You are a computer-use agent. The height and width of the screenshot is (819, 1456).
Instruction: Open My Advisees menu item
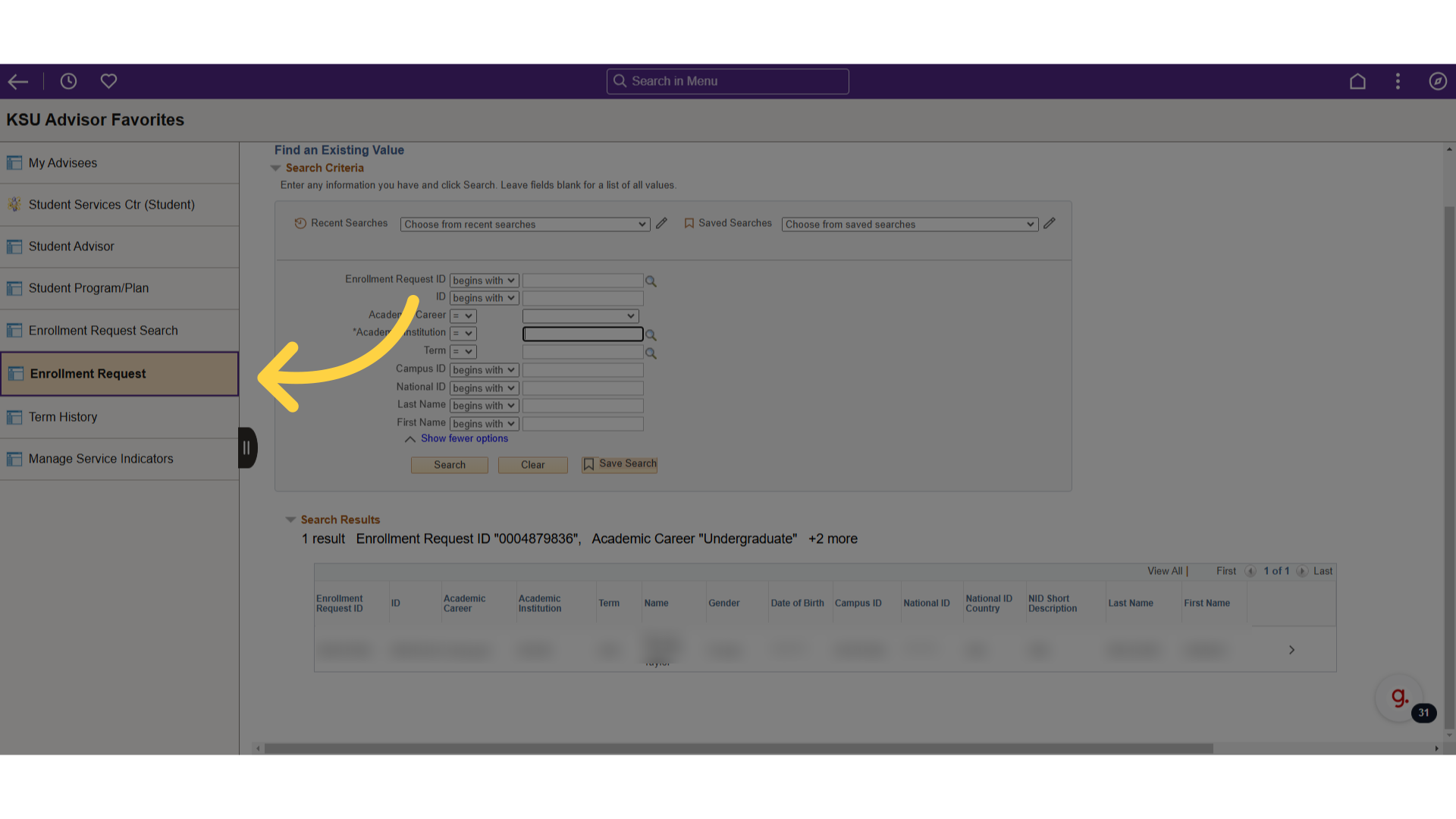119,163
